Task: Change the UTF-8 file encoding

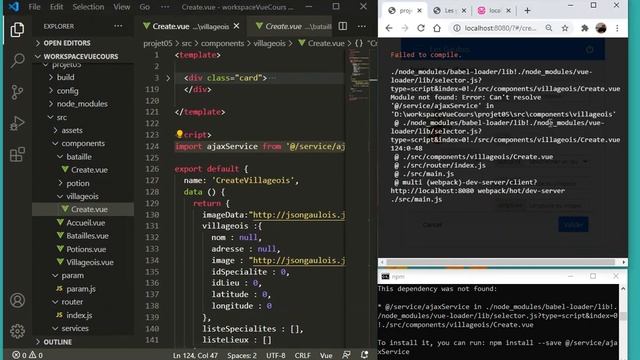Action: click(276, 355)
